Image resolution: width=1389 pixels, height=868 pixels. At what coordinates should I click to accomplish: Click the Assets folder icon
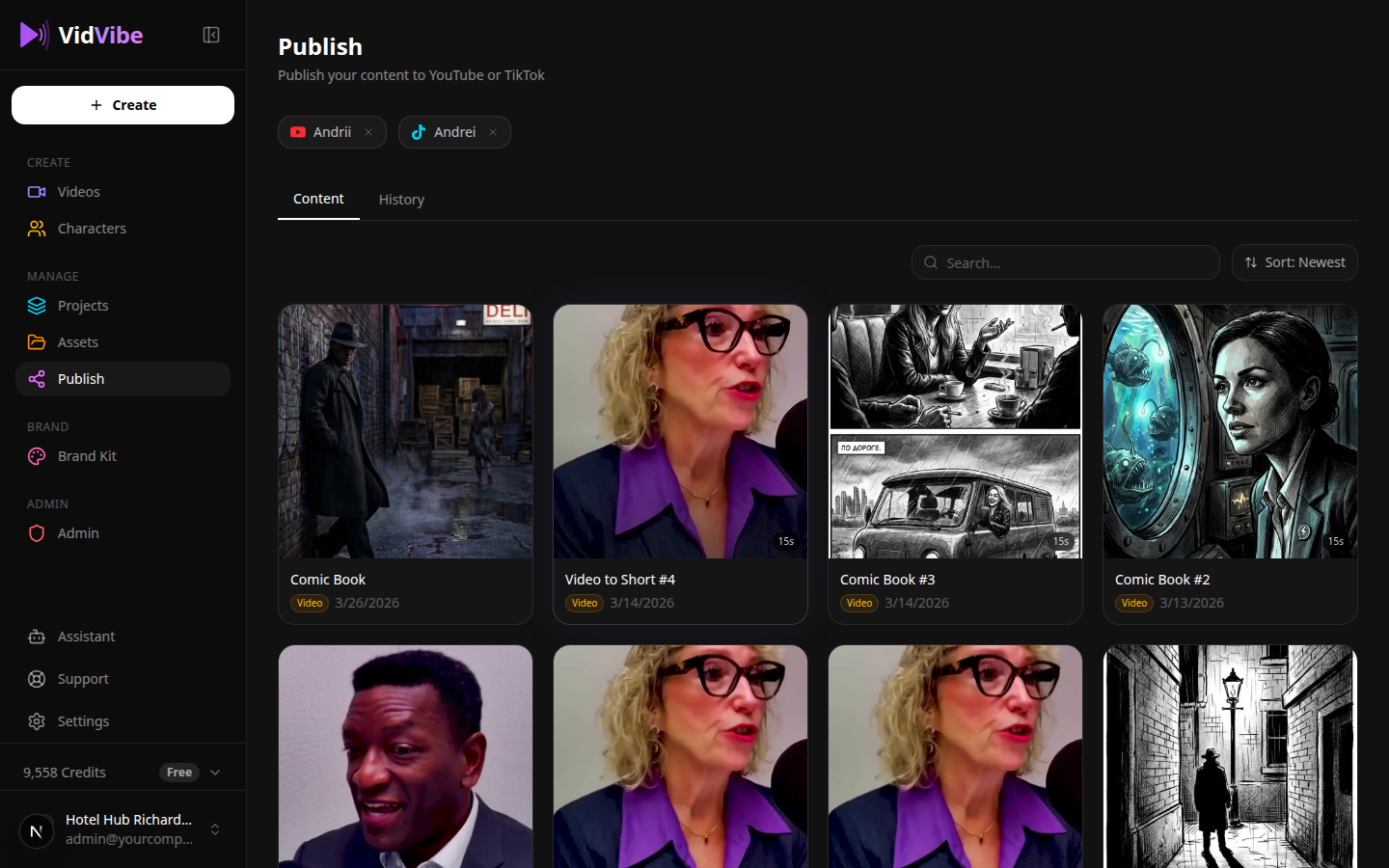coord(36,342)
